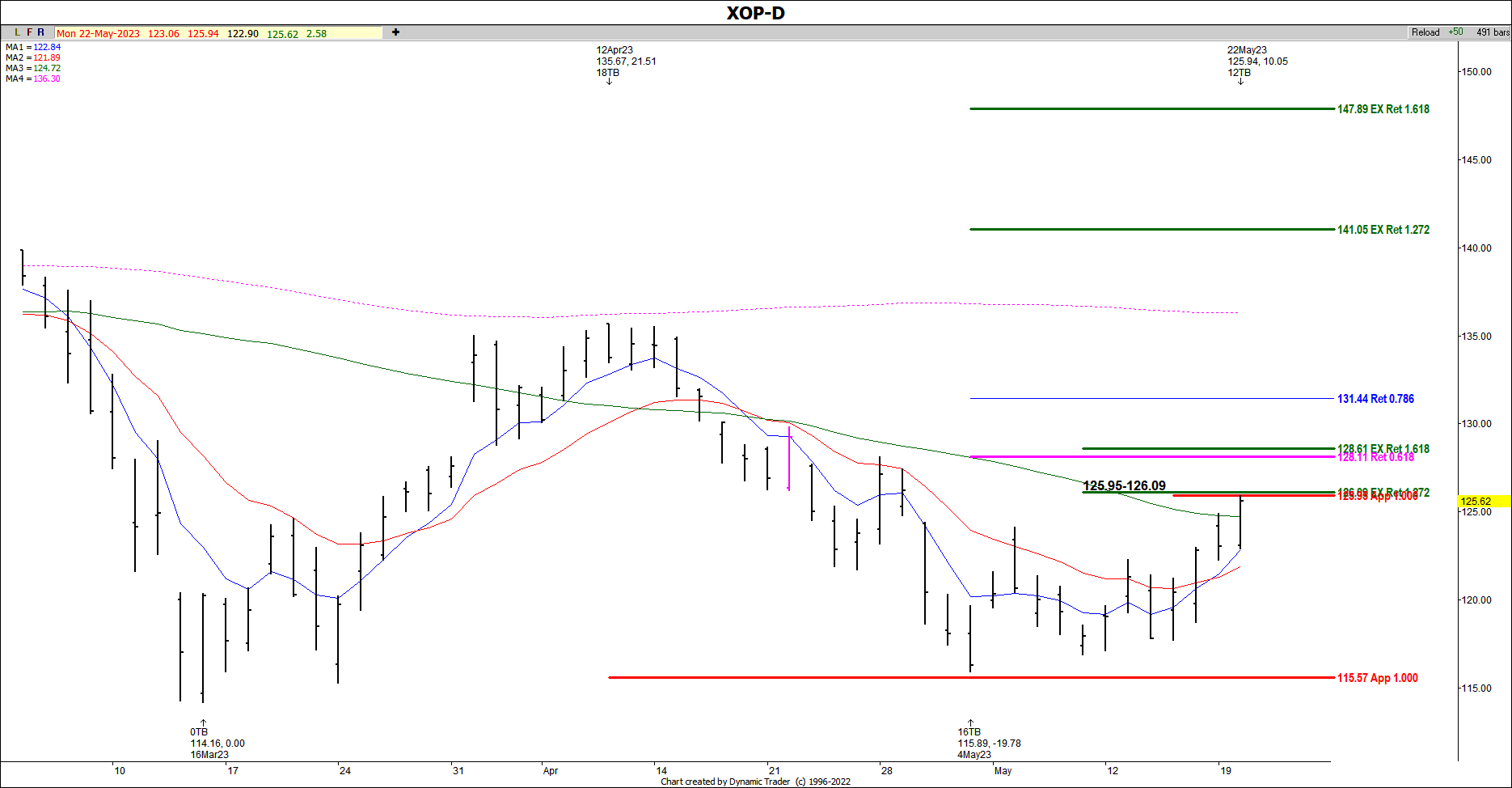The width and height of the screenshot is (1512, 788).
Task: Click the high value 125.94 in readout
Action: point(203,34)
